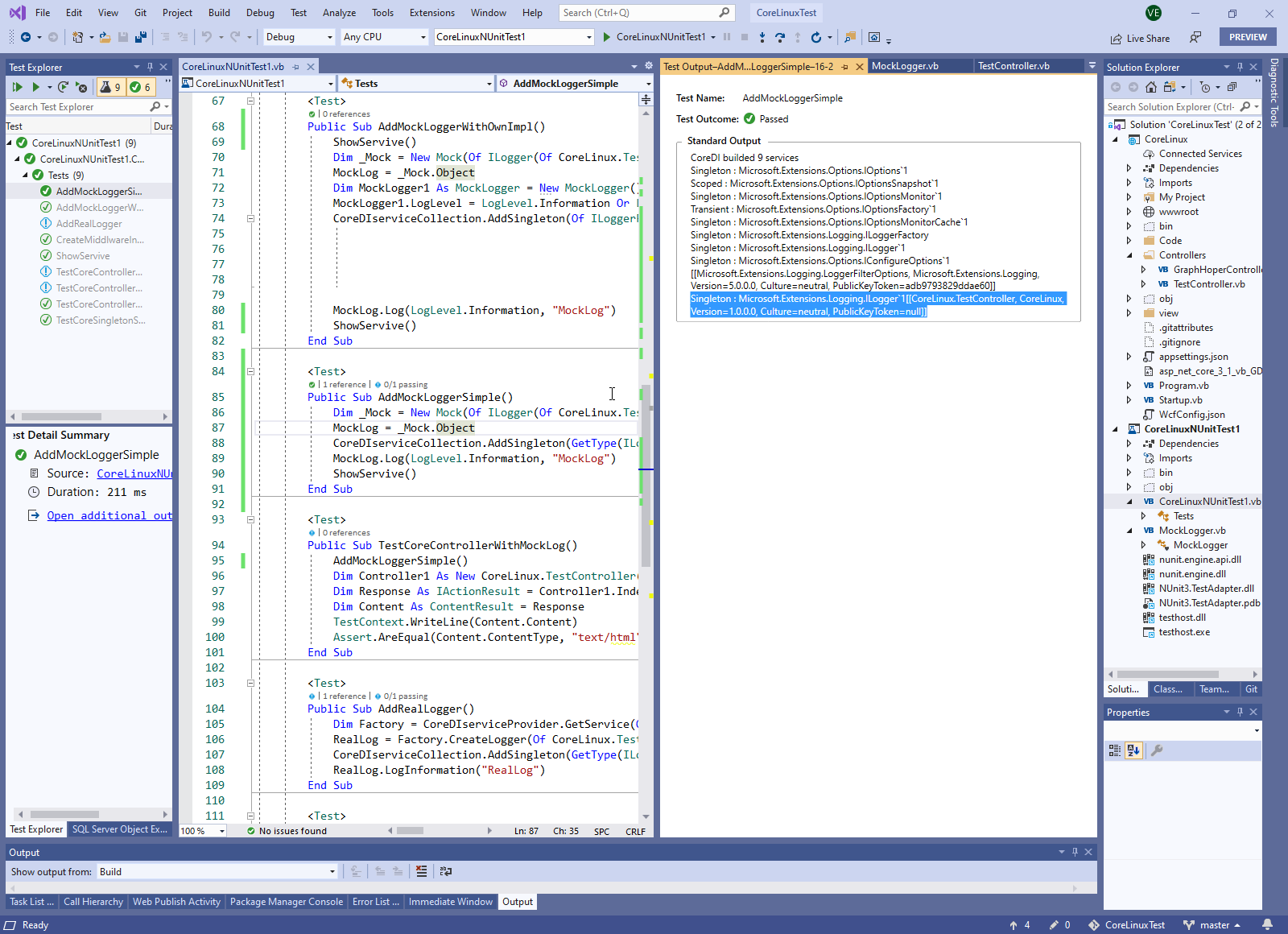Image resolution: width=1288 pixels, height=934 pixels.
Task: Switch to the MockLogger.vb tab
Action: click(905, 66)
